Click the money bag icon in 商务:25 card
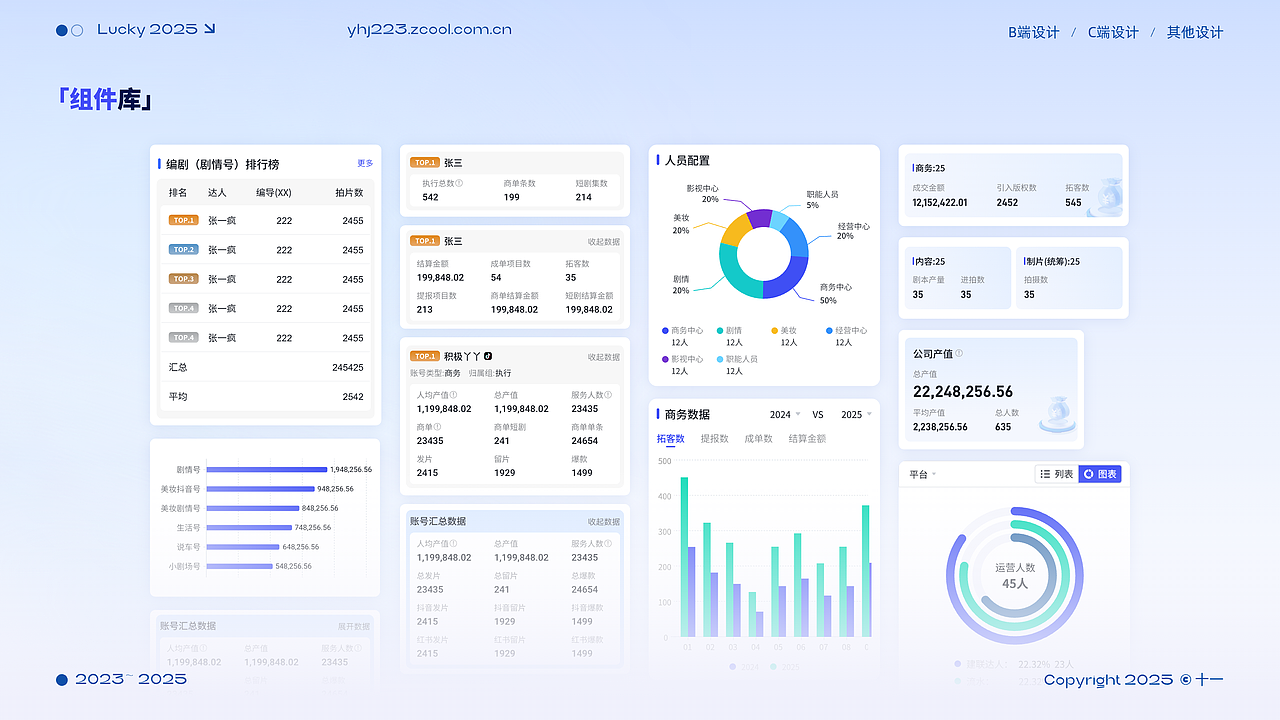1280x720 pixels. pyautogui.click(x=1106, y=195)
